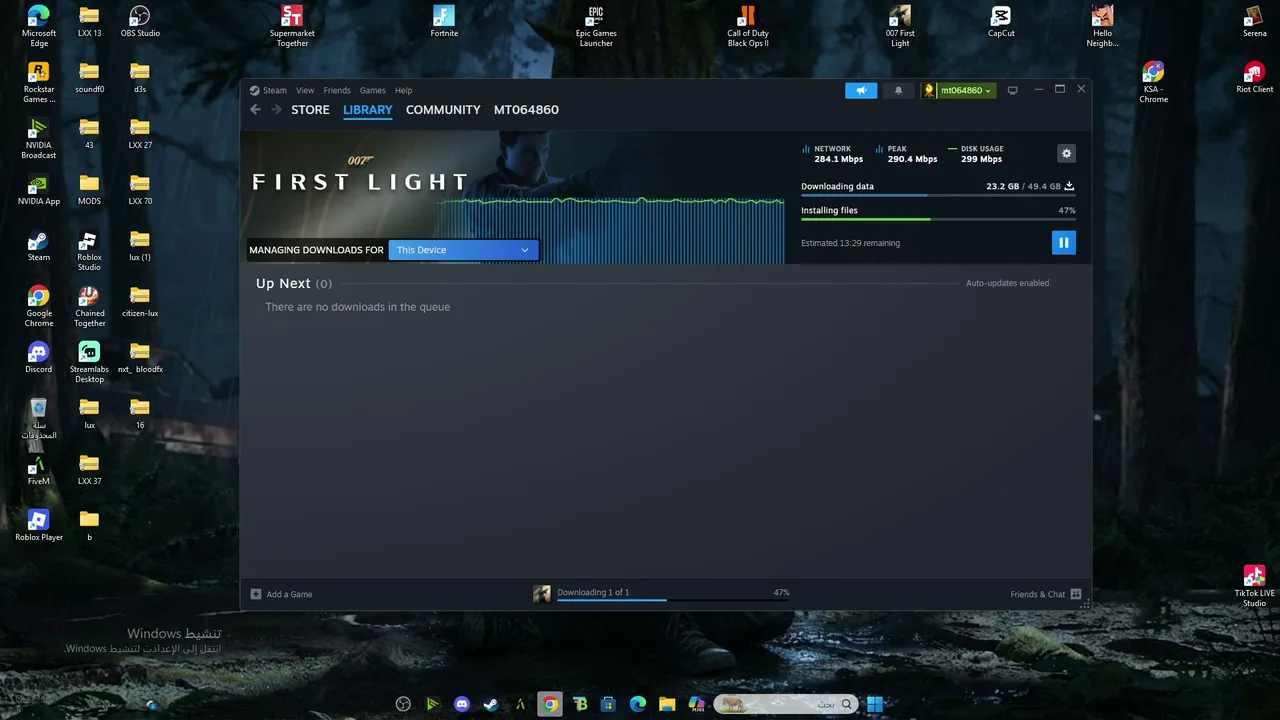1280x720 pixels.
Task: Open the Steam menu
Action: click(x=274, y=90)
